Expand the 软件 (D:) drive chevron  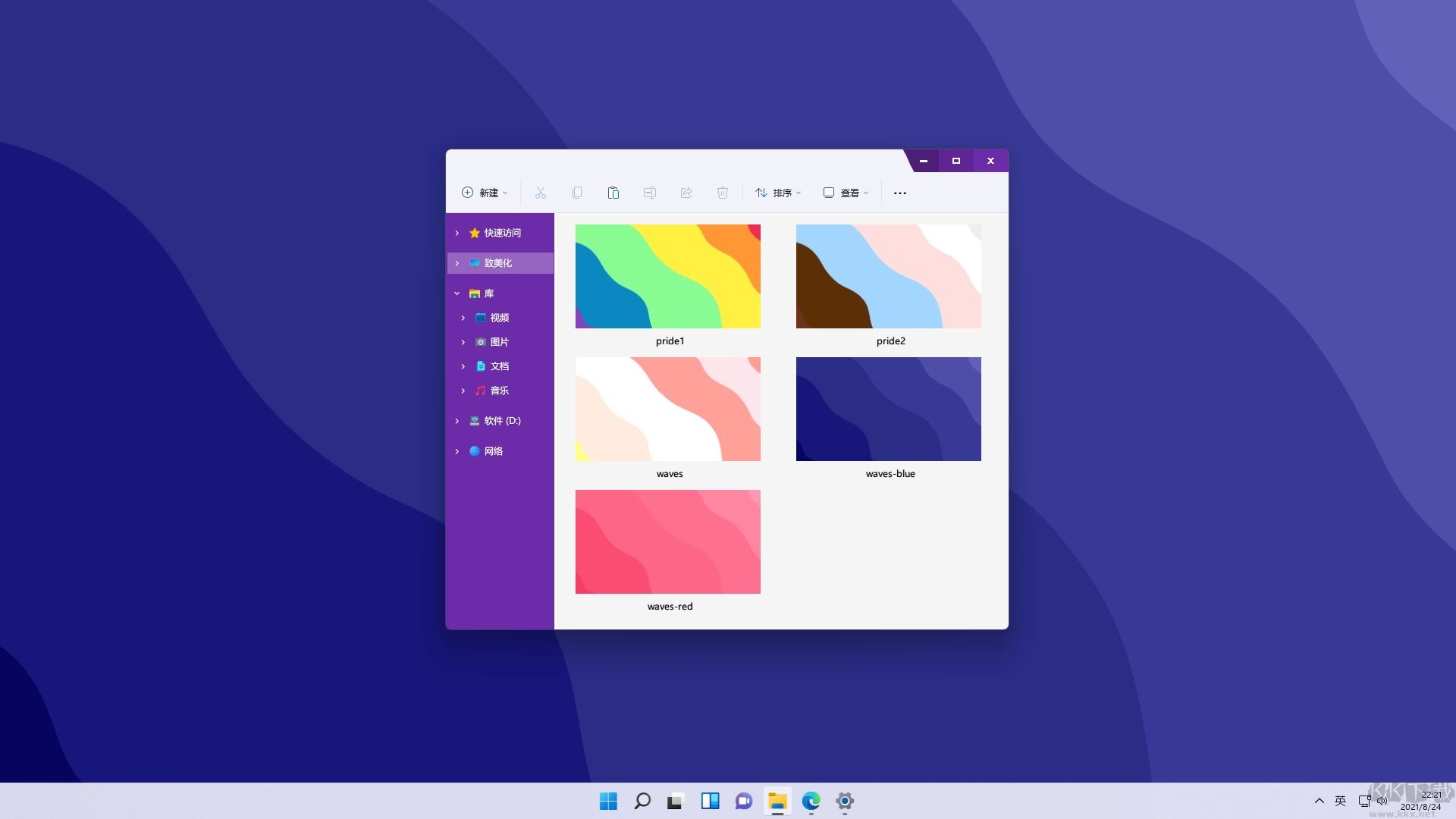pos(457,421)
